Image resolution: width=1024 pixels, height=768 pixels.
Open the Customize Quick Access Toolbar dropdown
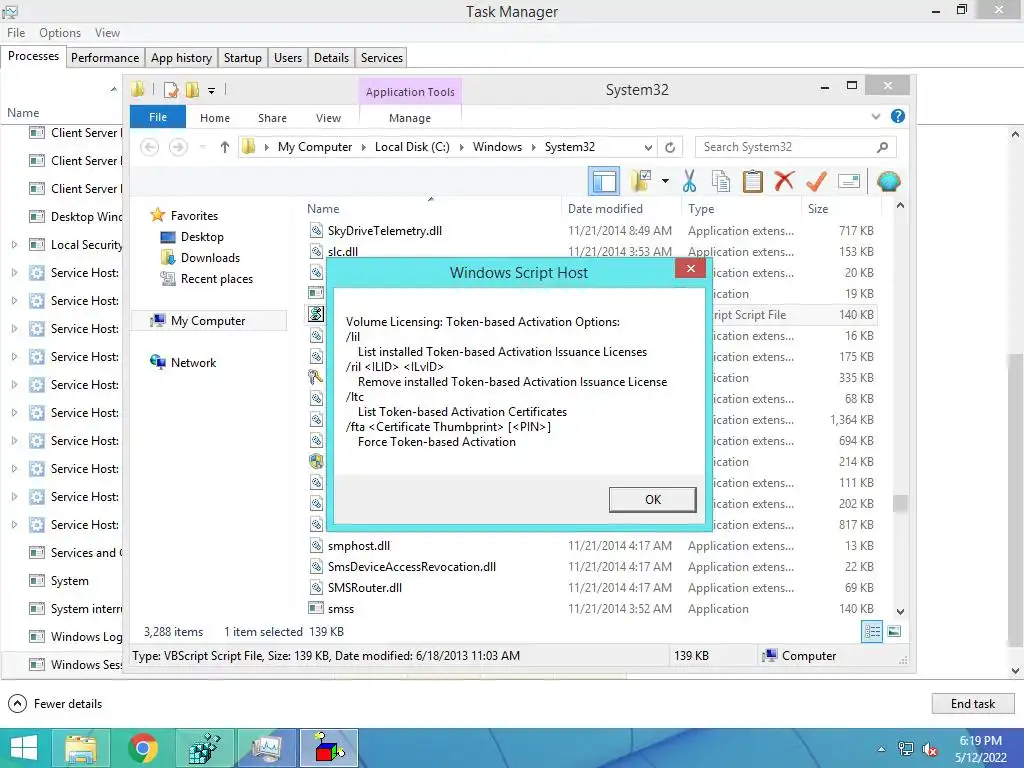(x=212, y=91)
